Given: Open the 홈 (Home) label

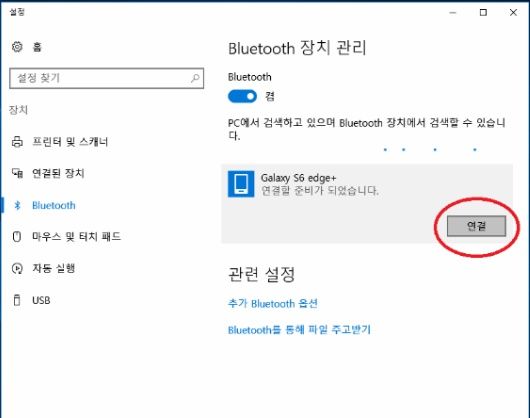Looking at the screenshot, I should [x=37, y=47].
